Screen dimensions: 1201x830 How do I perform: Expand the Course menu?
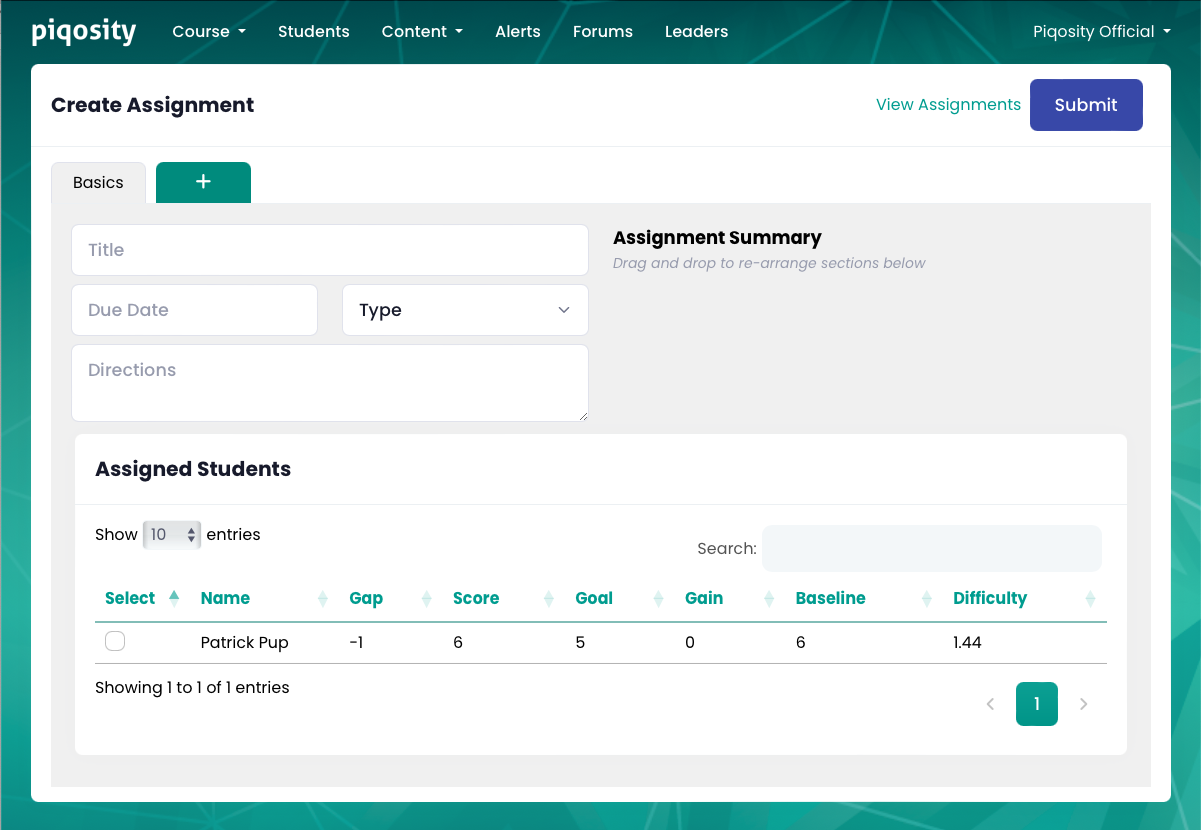(208, 32)
